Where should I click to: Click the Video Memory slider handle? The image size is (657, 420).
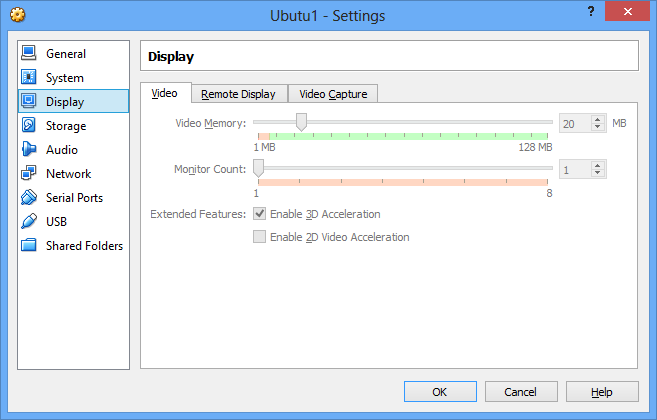click(x=301, y=122)
